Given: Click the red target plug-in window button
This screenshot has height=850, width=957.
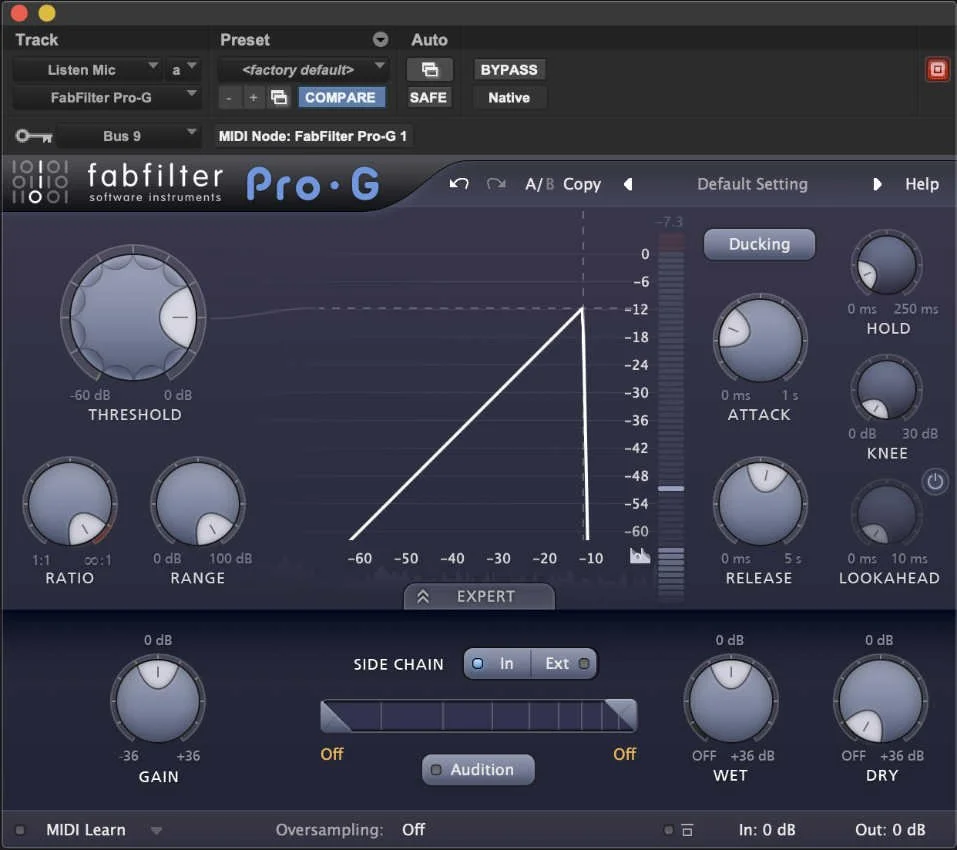Looking at the screenshot, I should coord(937,70).
